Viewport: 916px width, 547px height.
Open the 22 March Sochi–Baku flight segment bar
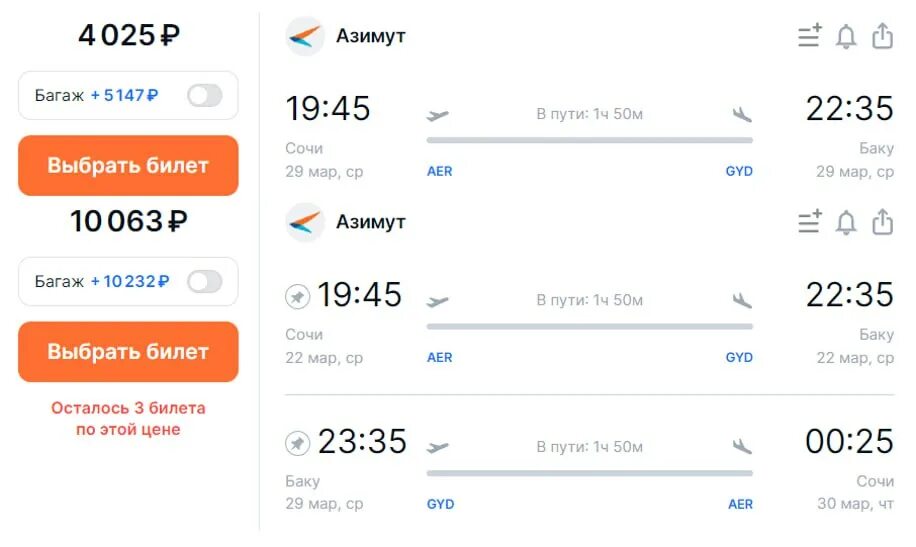click(589, 326)
